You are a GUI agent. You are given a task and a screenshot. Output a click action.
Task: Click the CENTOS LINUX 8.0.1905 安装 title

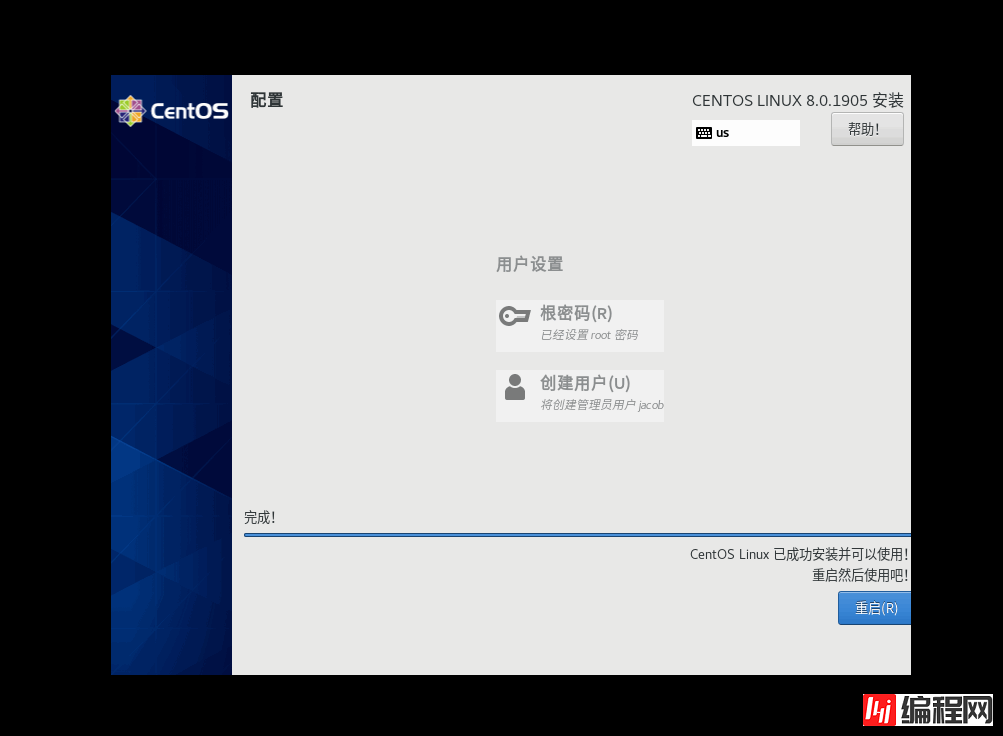797,101
